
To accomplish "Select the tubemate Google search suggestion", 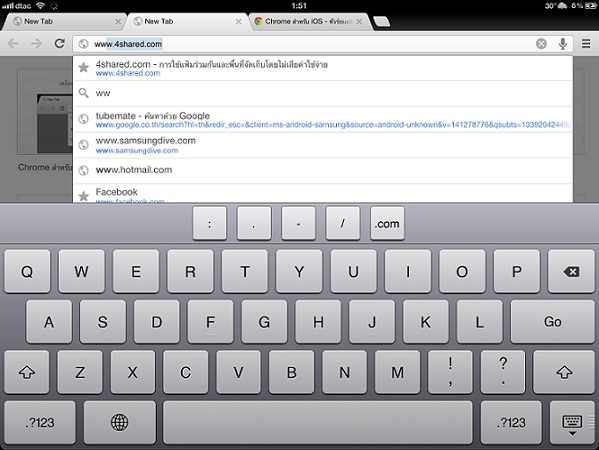I will 323,119.
